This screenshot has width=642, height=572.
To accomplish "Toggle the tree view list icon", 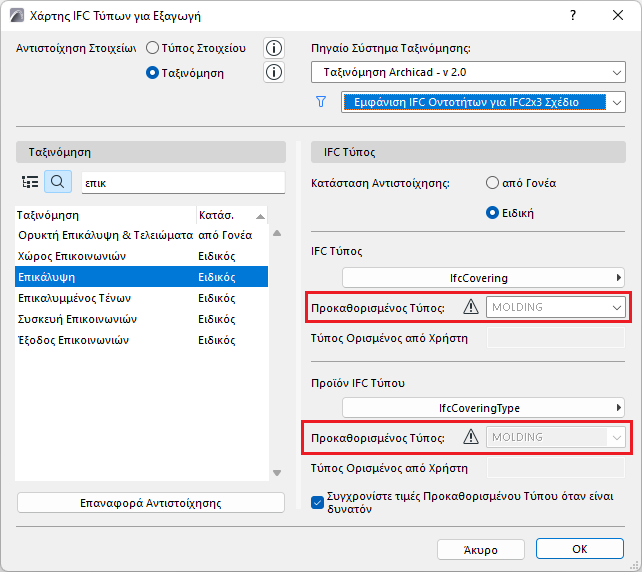I will (x=30, y=182).
